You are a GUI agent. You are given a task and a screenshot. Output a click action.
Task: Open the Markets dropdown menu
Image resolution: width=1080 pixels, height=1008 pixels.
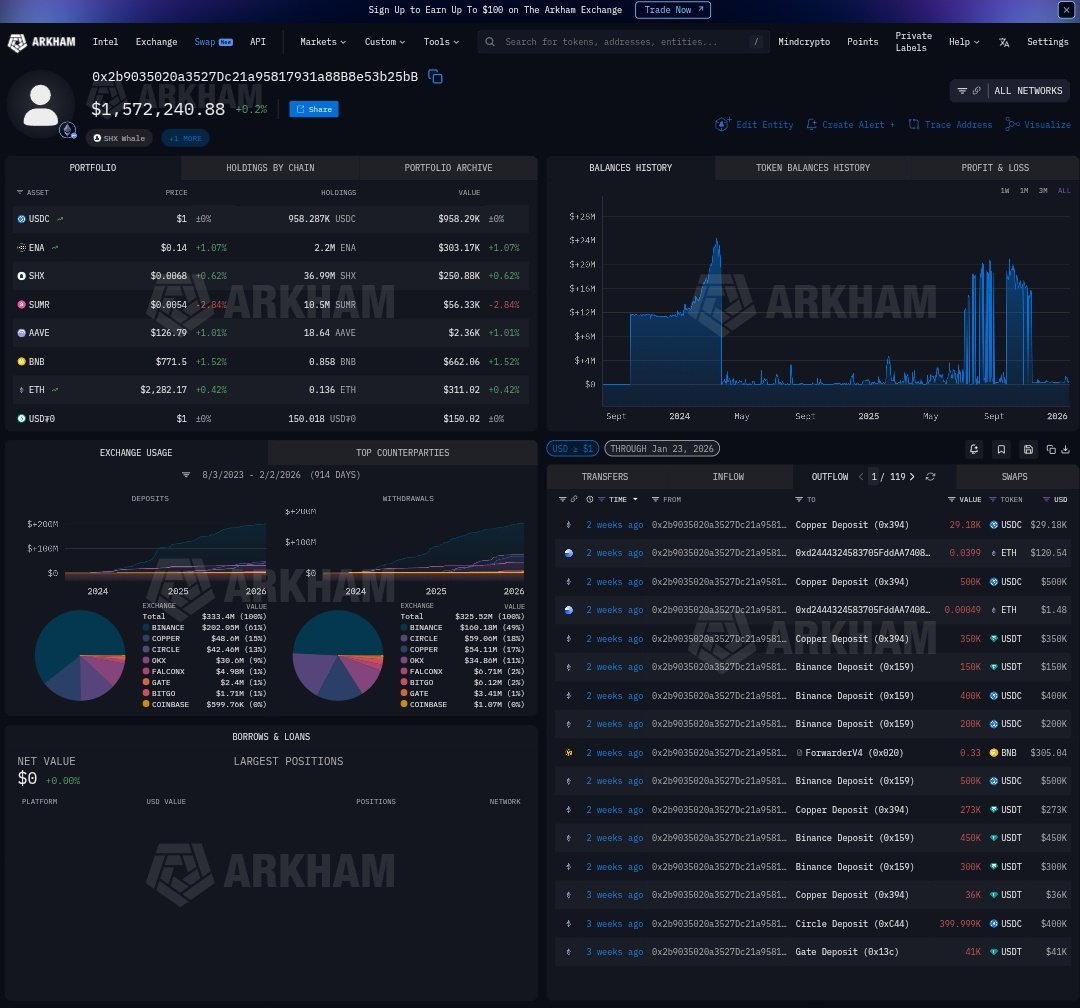[x=323, y=42]
